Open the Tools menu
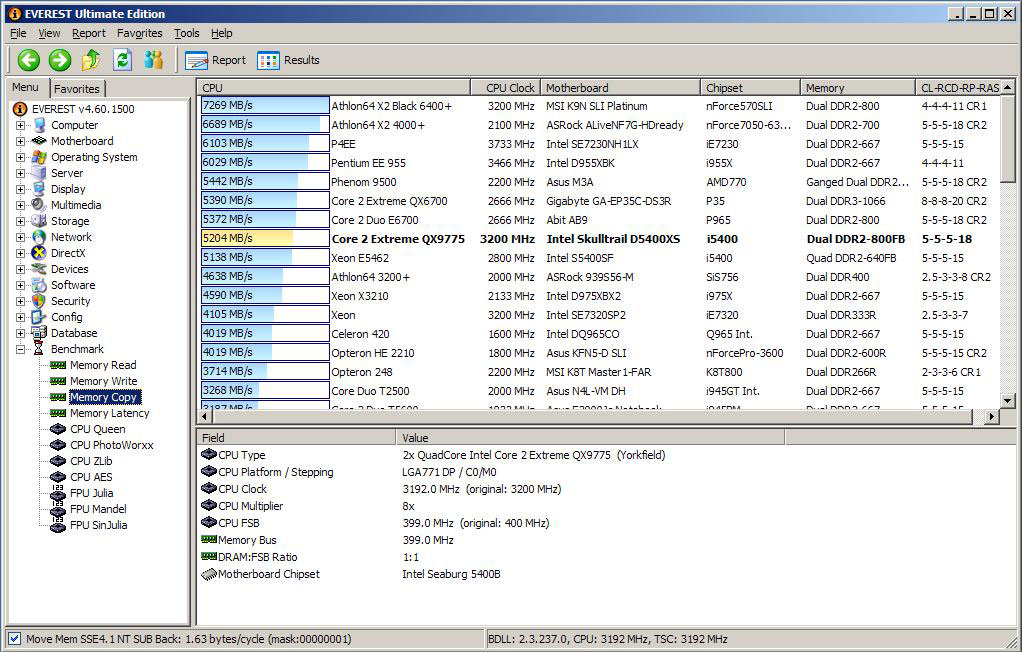The image size is (1022, 652). (186, 33)
